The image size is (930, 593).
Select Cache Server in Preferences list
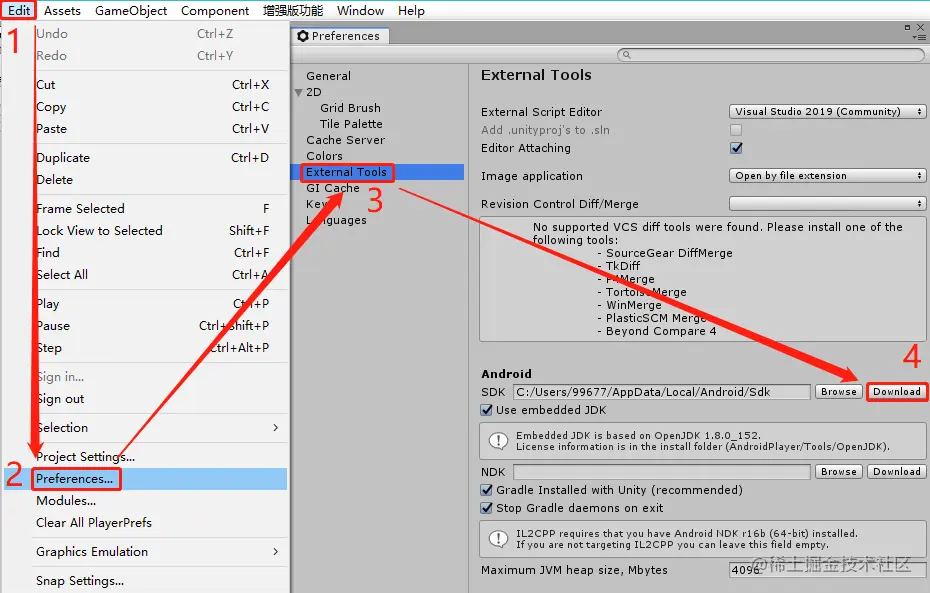(346, 140)
